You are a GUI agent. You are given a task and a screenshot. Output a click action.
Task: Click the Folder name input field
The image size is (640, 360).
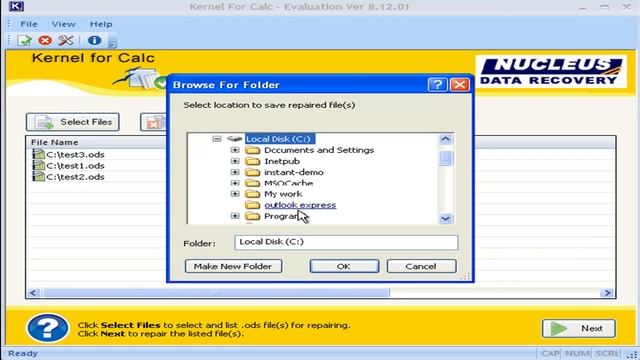pyautogui.click(x=346, y=242)
